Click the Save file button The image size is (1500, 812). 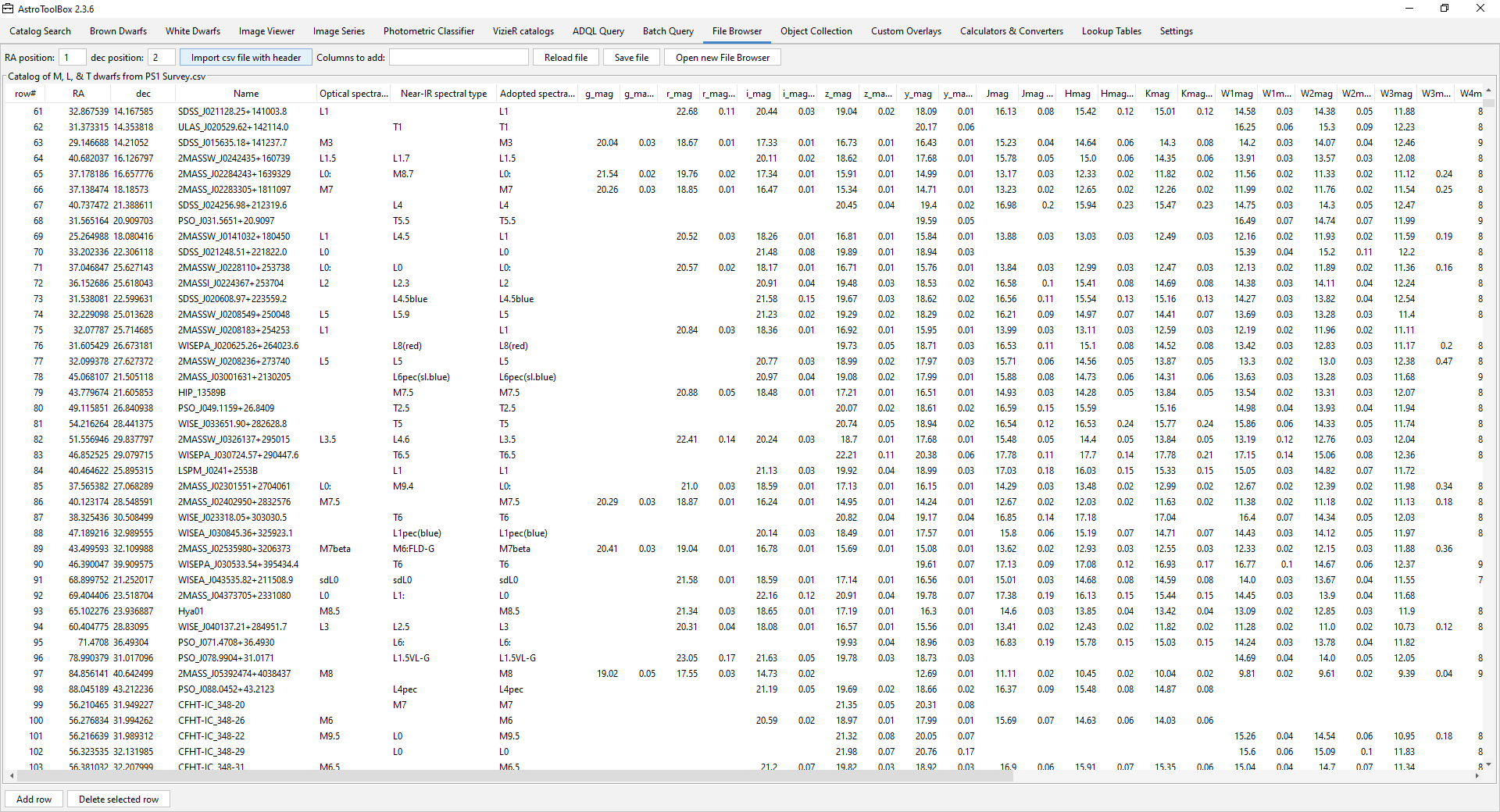point(631,58)
